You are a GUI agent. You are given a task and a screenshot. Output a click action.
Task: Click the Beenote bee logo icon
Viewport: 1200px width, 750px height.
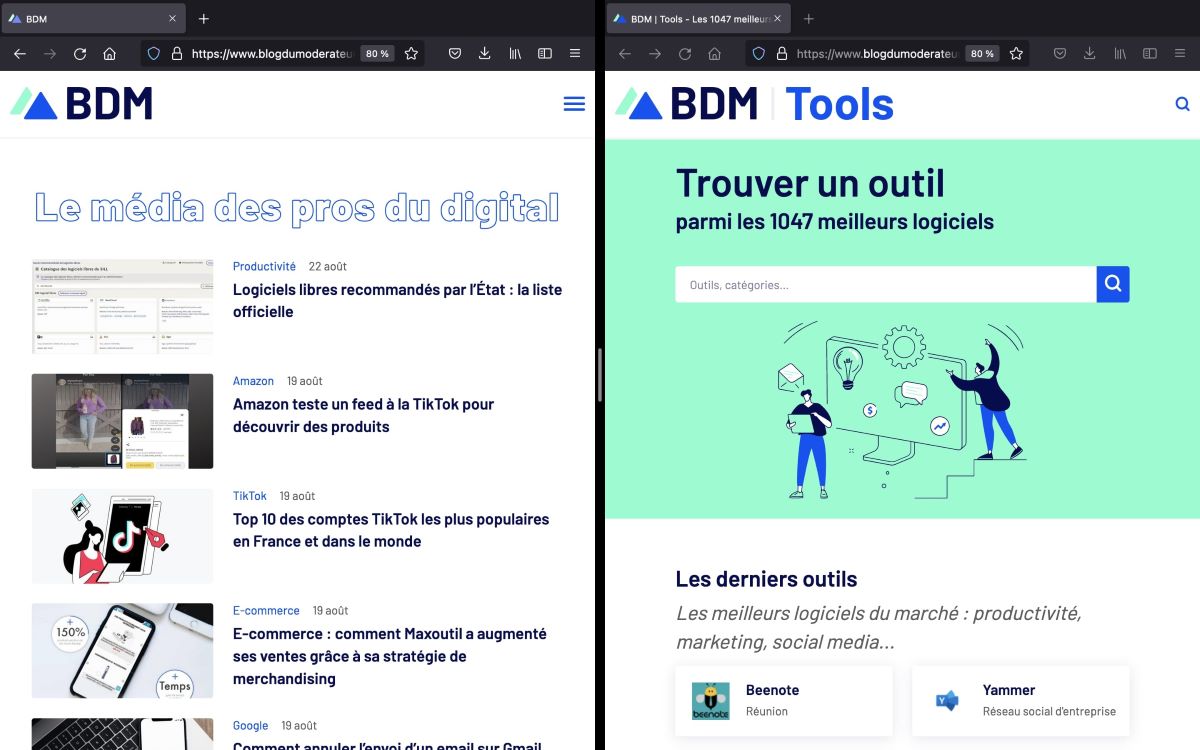pos(711,701)
